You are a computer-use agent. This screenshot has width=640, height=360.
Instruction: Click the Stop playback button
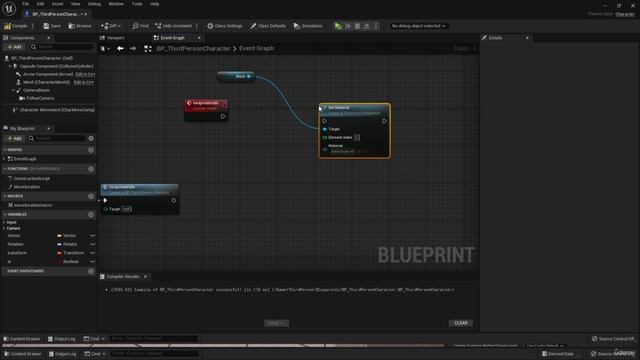pyautogui.click(x=357, y=26)
